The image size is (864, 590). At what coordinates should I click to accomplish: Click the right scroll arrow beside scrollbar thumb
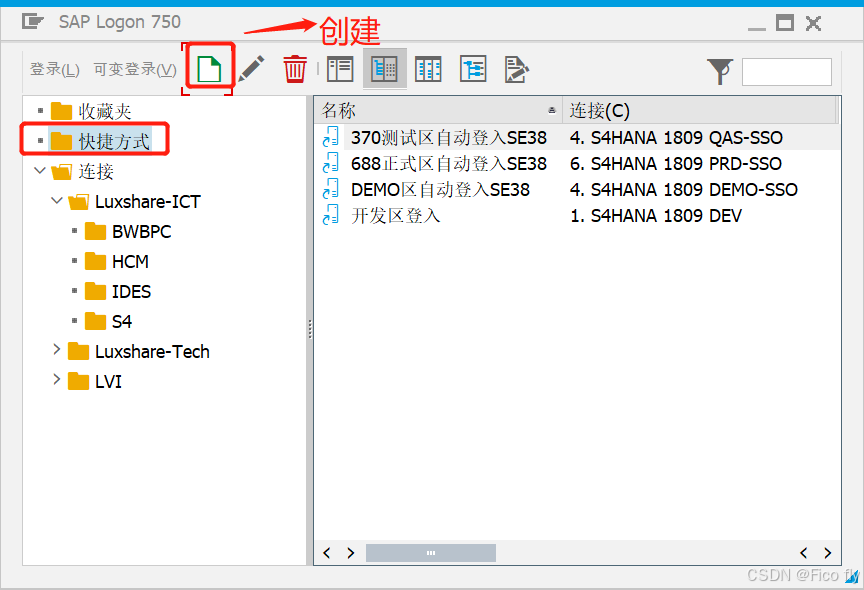pos(350,553)
